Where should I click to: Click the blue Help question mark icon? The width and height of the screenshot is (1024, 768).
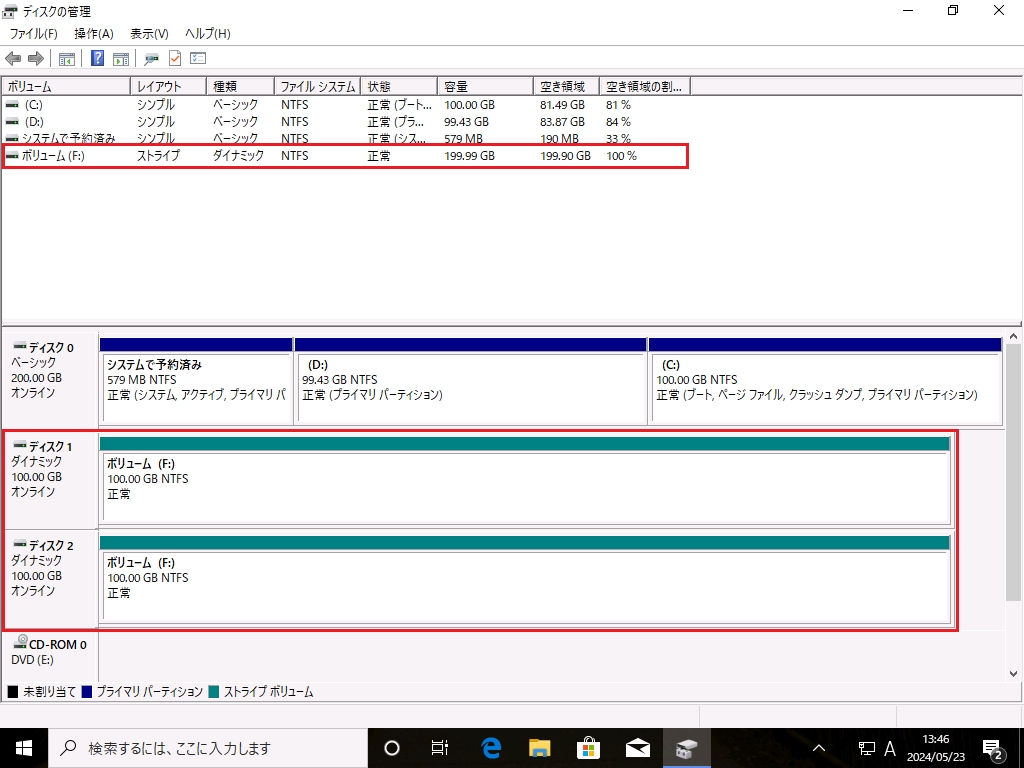click(97, 58)
